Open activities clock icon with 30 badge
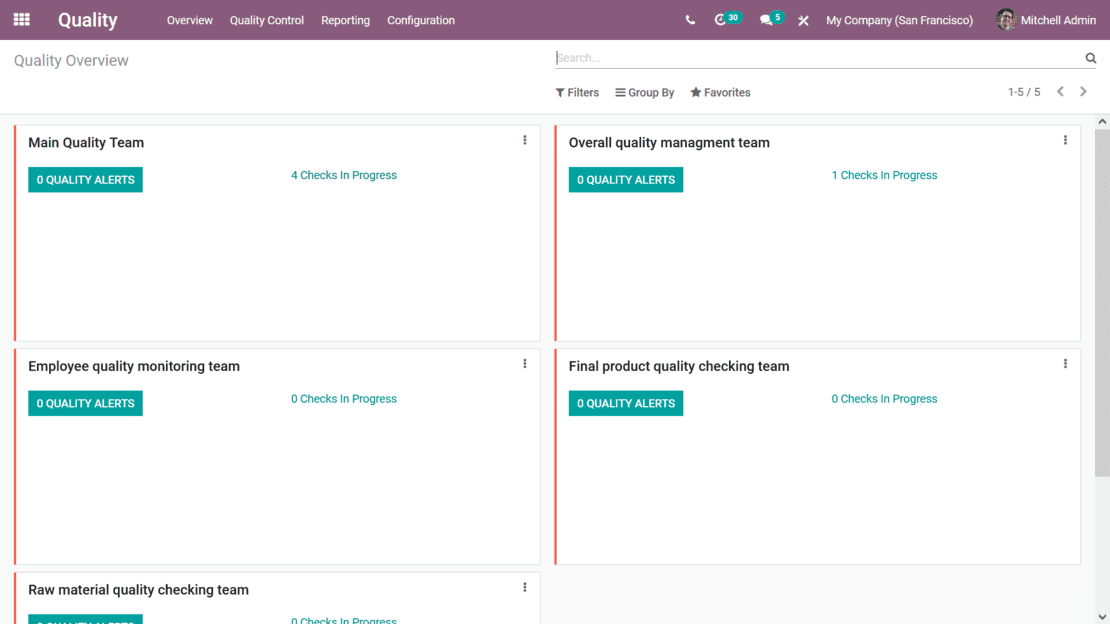Image resolution: width=1110 pixels, height=624 pixels. click(x=722, y=20)
